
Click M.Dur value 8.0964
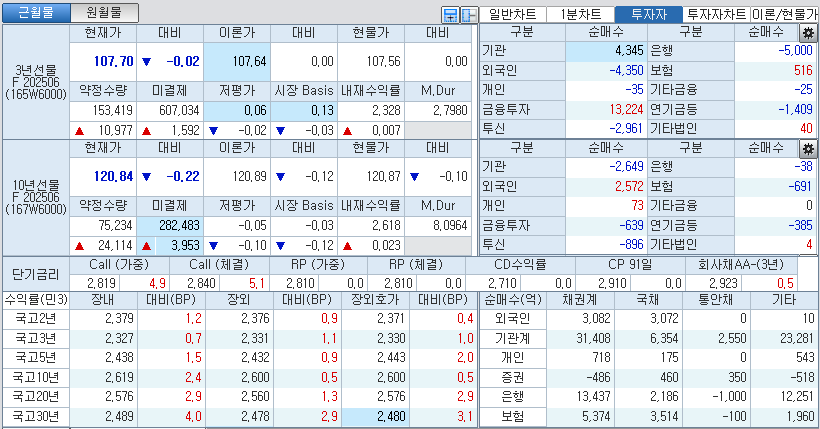[438, 226]
